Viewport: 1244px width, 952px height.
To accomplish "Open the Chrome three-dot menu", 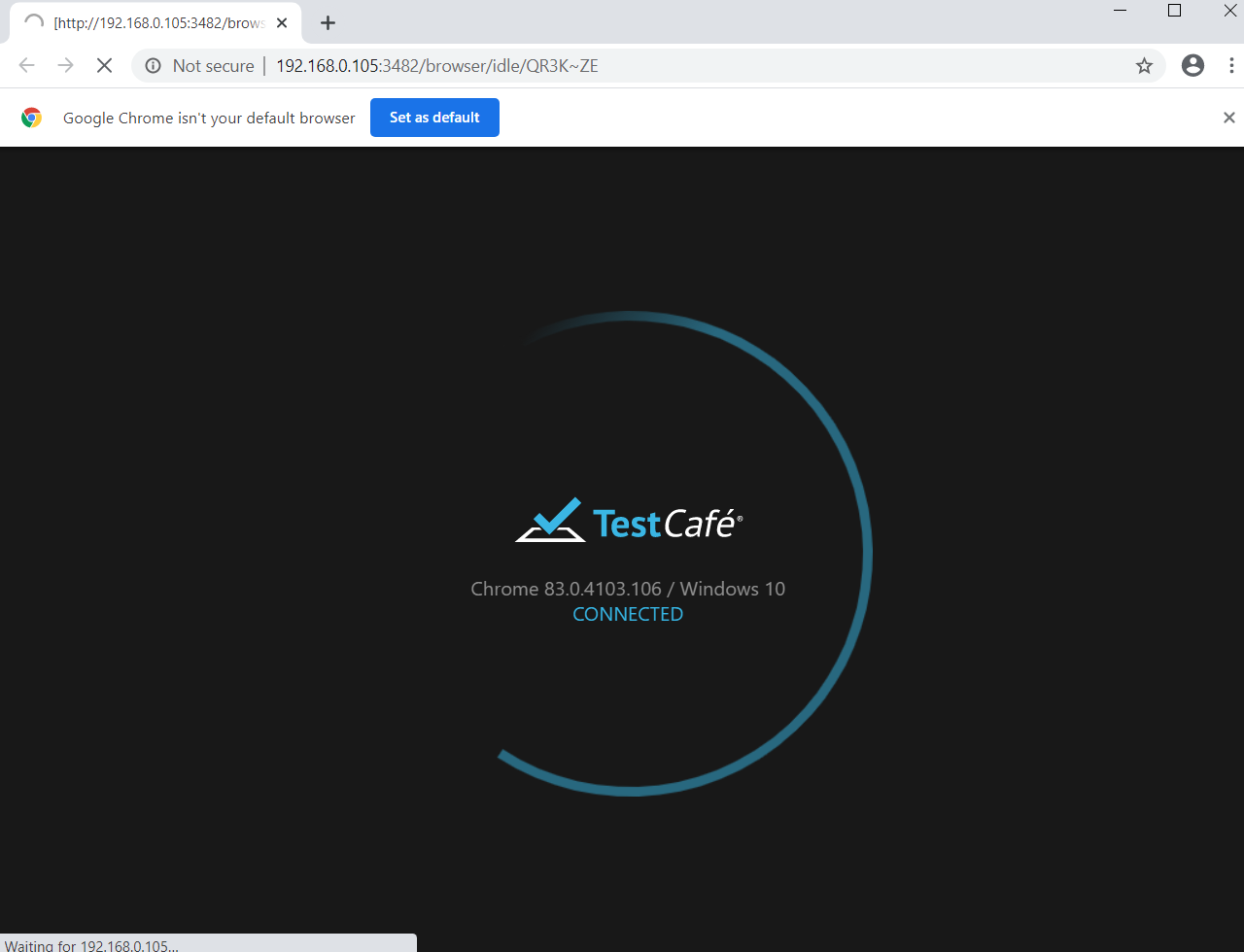I will pyautogui.click(x=1232, y=66).
